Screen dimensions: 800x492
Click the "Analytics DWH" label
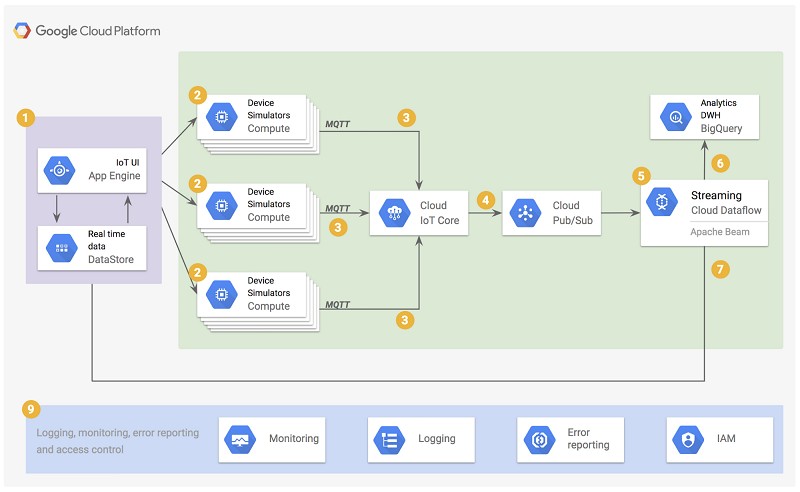pyautogui.click(x=718, y=109)
